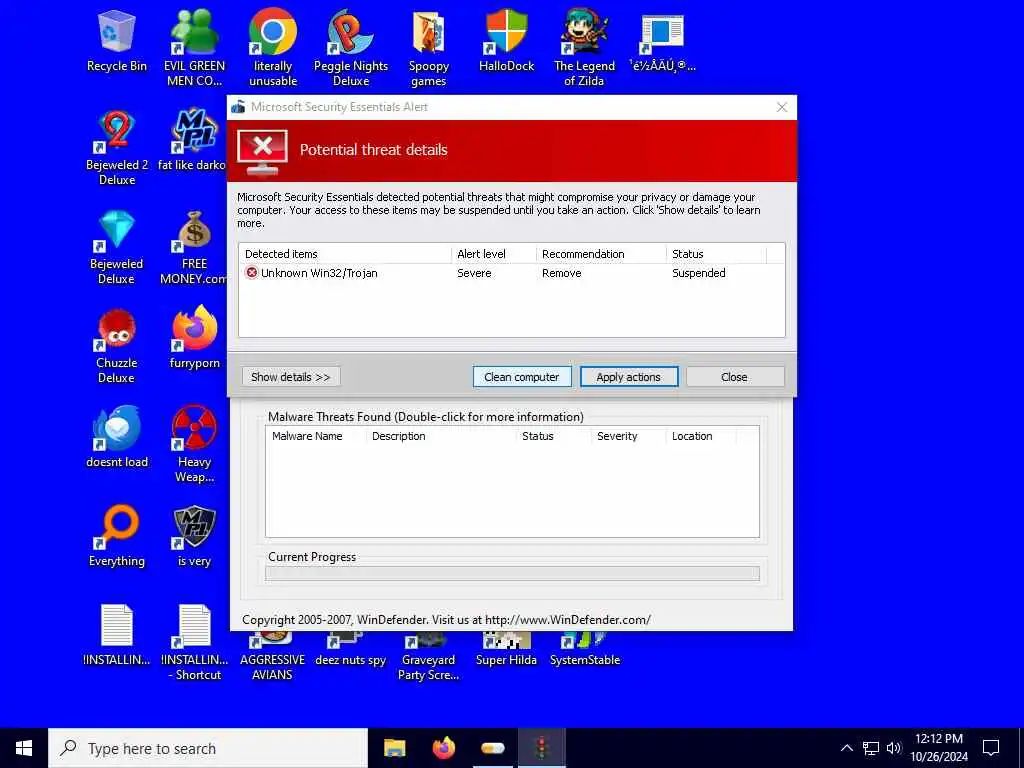1024x768 pixels.
Task: Click the 'Remove' recommendation cell
Action: pyautogui.click(x=562, y=273)
